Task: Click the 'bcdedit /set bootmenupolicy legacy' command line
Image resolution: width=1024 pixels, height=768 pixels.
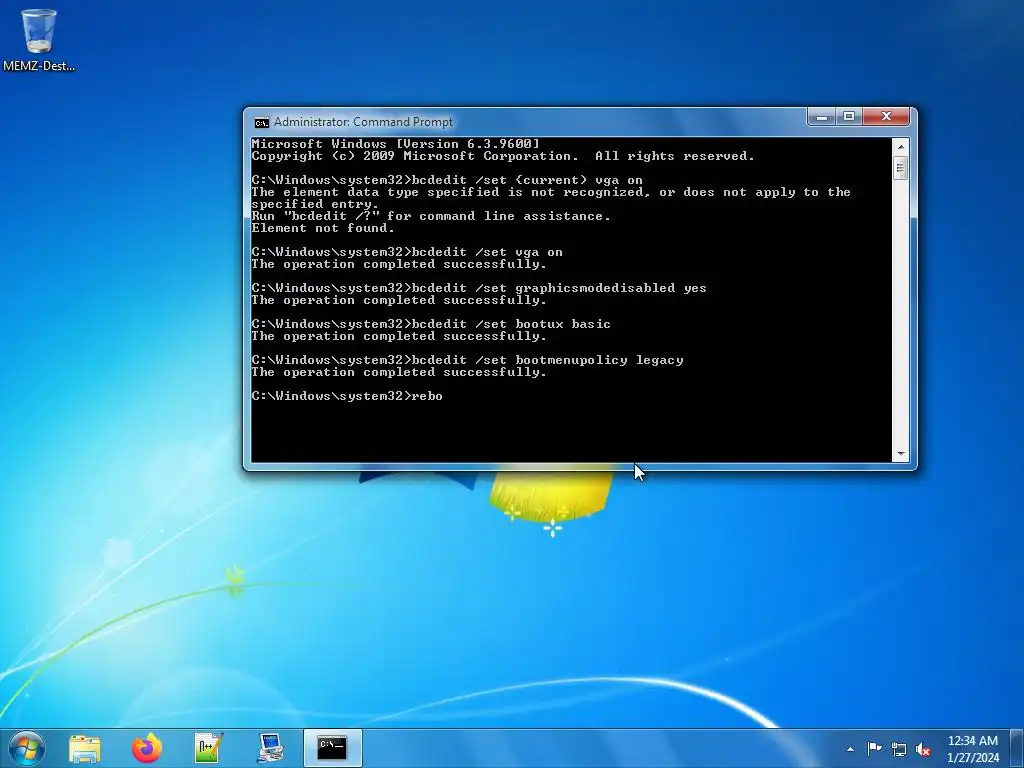Action: pos(467,360)
